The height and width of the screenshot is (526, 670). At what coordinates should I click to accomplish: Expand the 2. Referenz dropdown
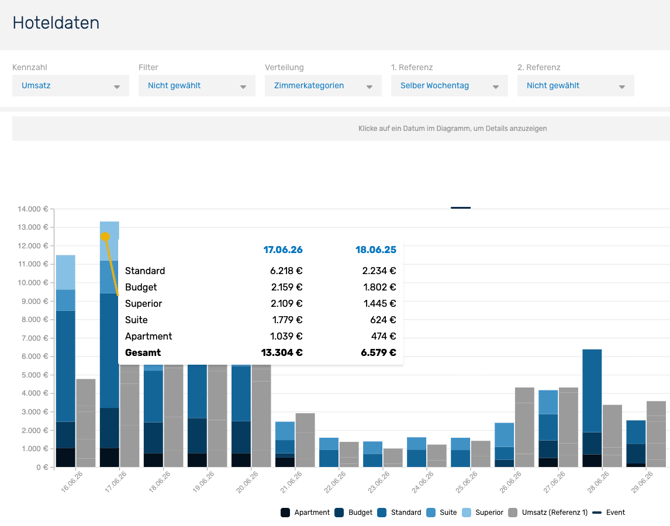[575, 86]
